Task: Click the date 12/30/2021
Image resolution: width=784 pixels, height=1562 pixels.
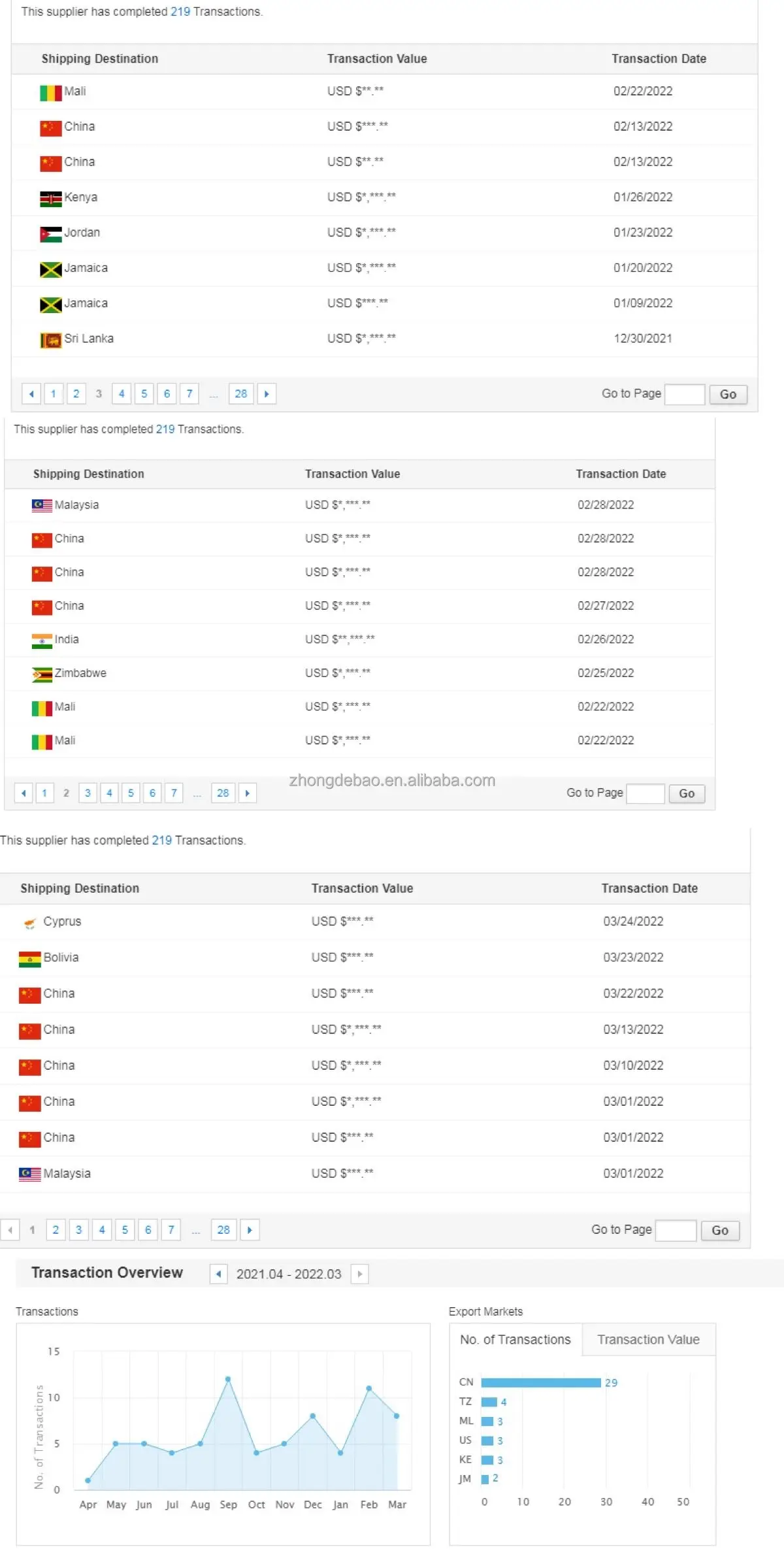Action: click(643, 339)
